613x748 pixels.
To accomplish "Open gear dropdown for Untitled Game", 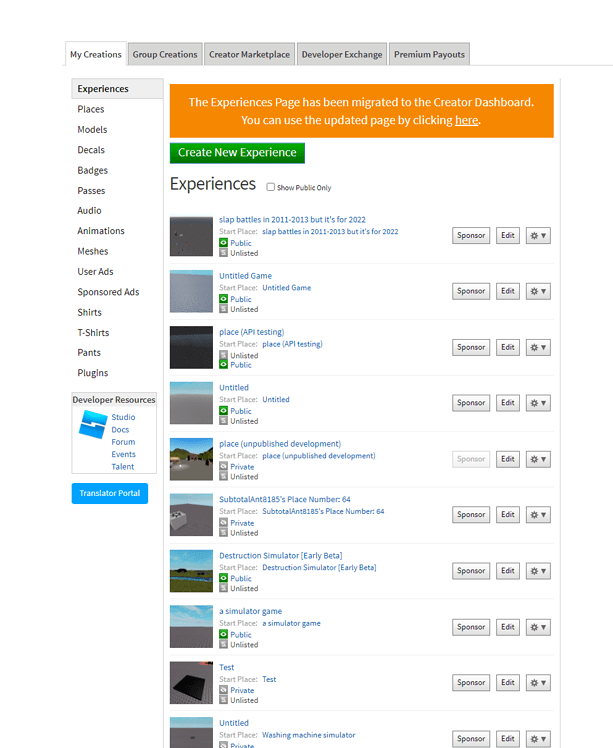I will (538, 291).
